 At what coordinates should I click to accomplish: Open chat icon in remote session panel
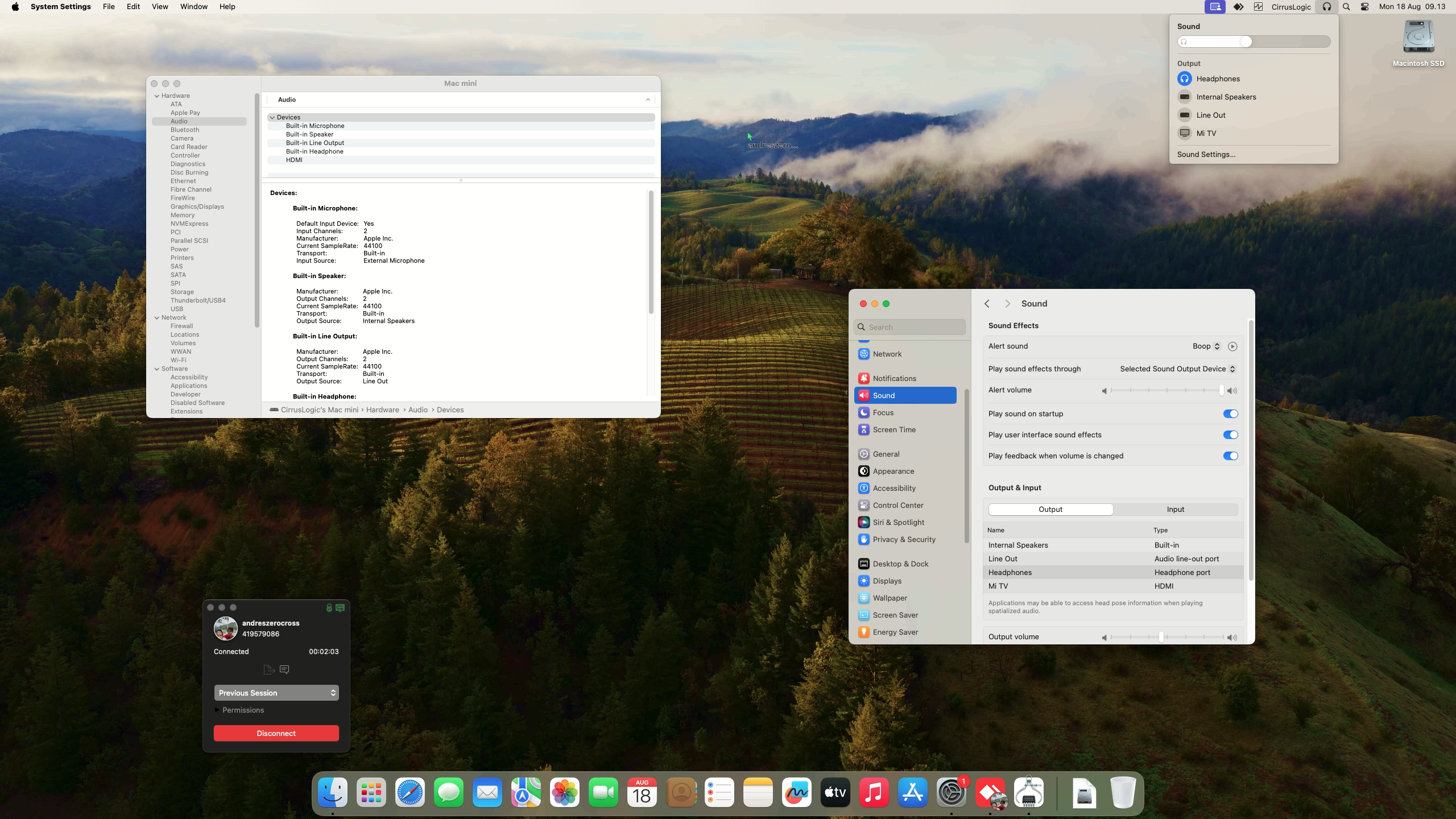pos(284,669)
